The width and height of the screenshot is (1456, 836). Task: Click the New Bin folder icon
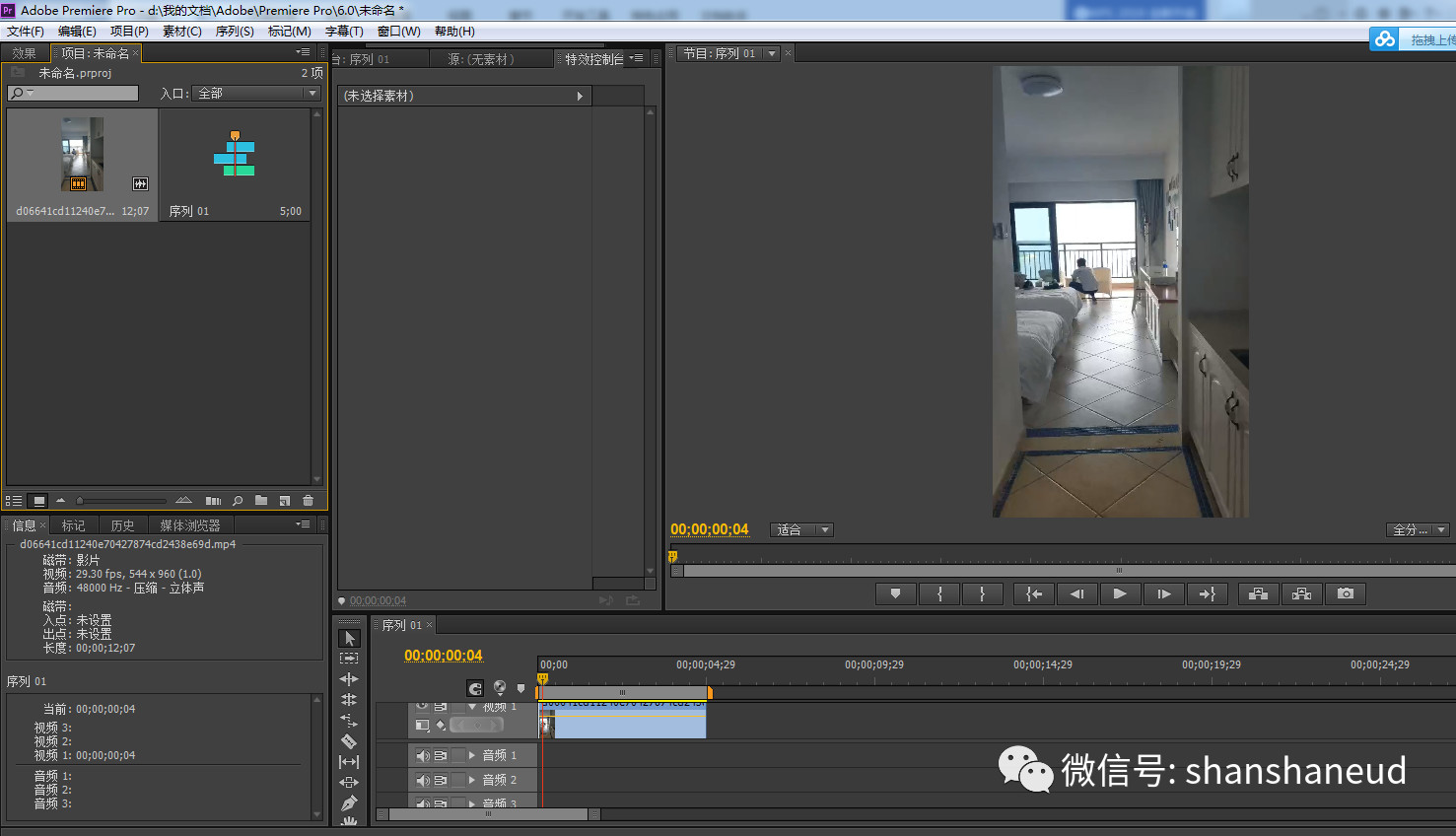(x=261, y=500)
